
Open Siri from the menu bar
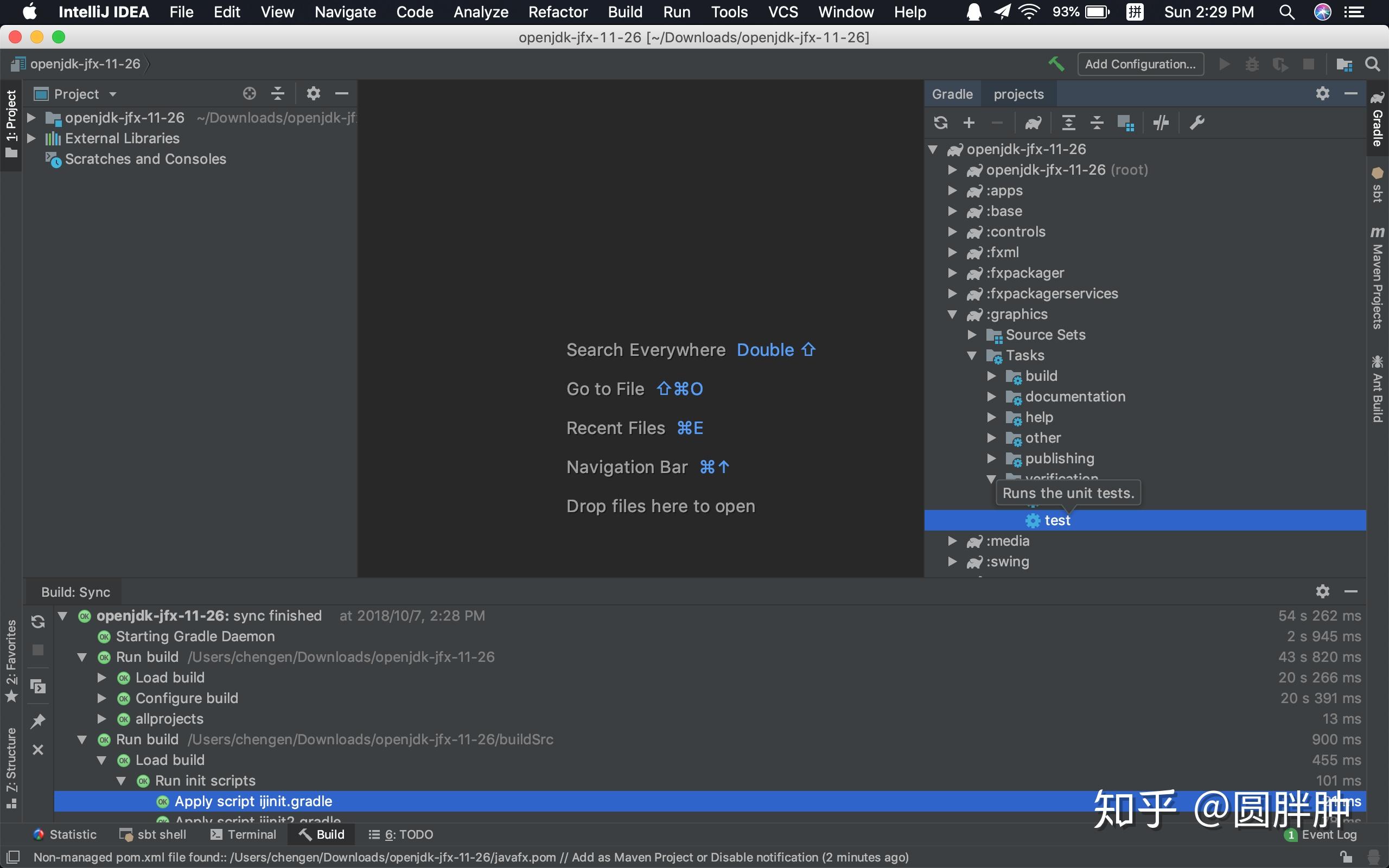click(1322, 12)
